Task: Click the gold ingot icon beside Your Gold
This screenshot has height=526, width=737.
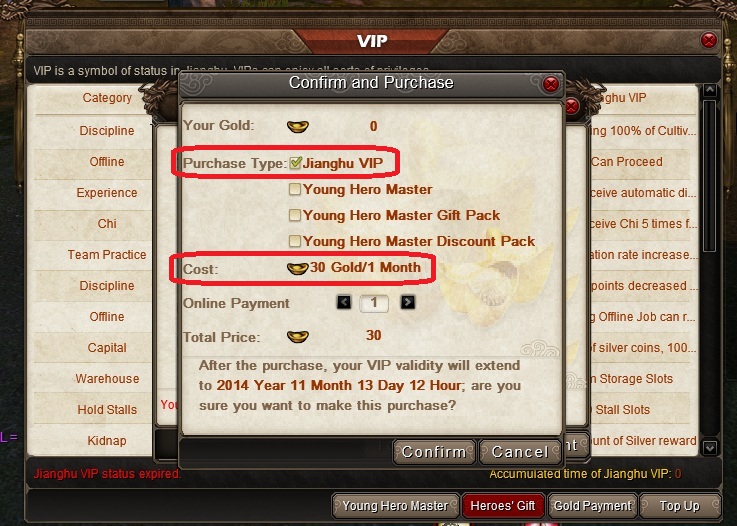Action: click(x=298, y=126)
